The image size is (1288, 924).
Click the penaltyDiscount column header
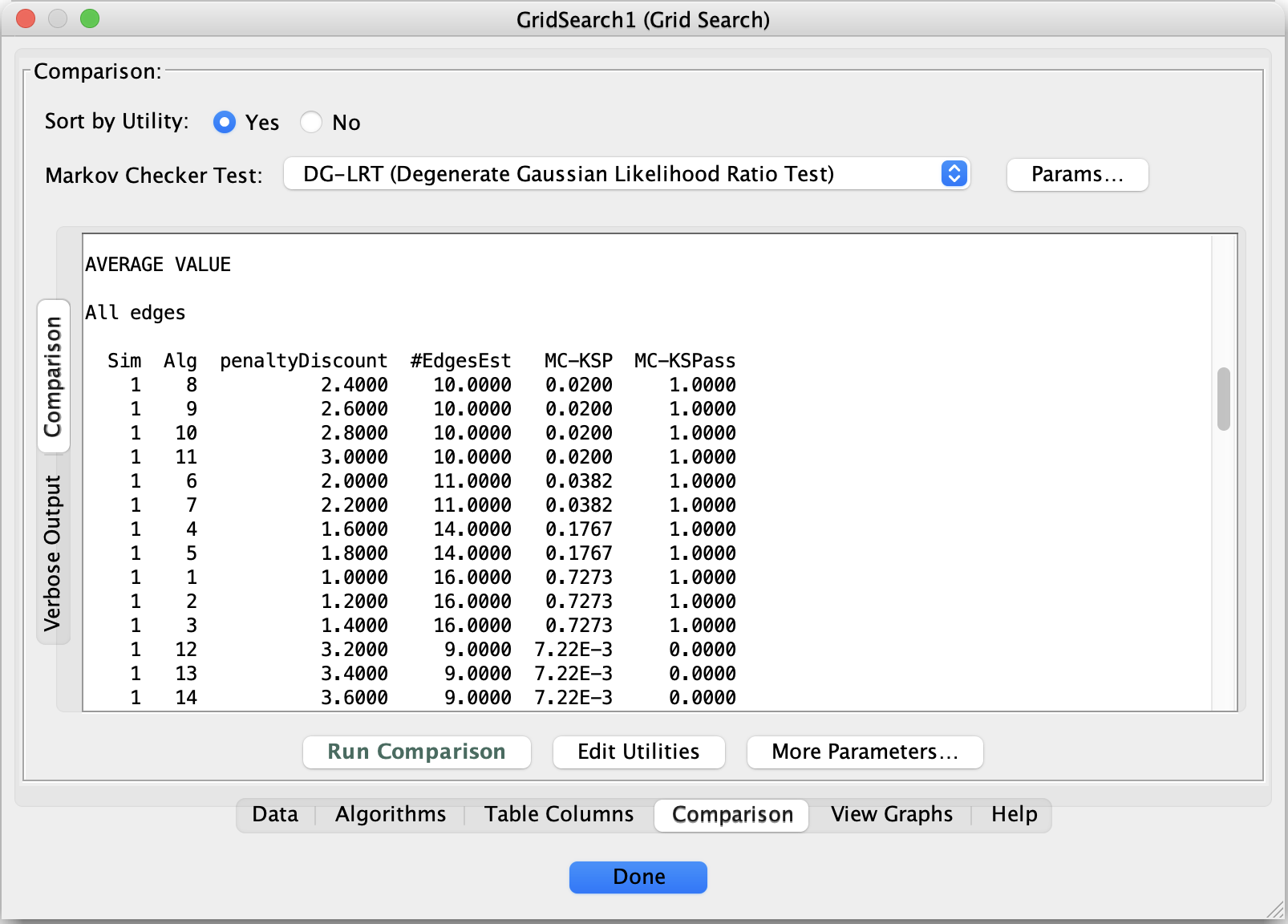click(x=304, y=361)
